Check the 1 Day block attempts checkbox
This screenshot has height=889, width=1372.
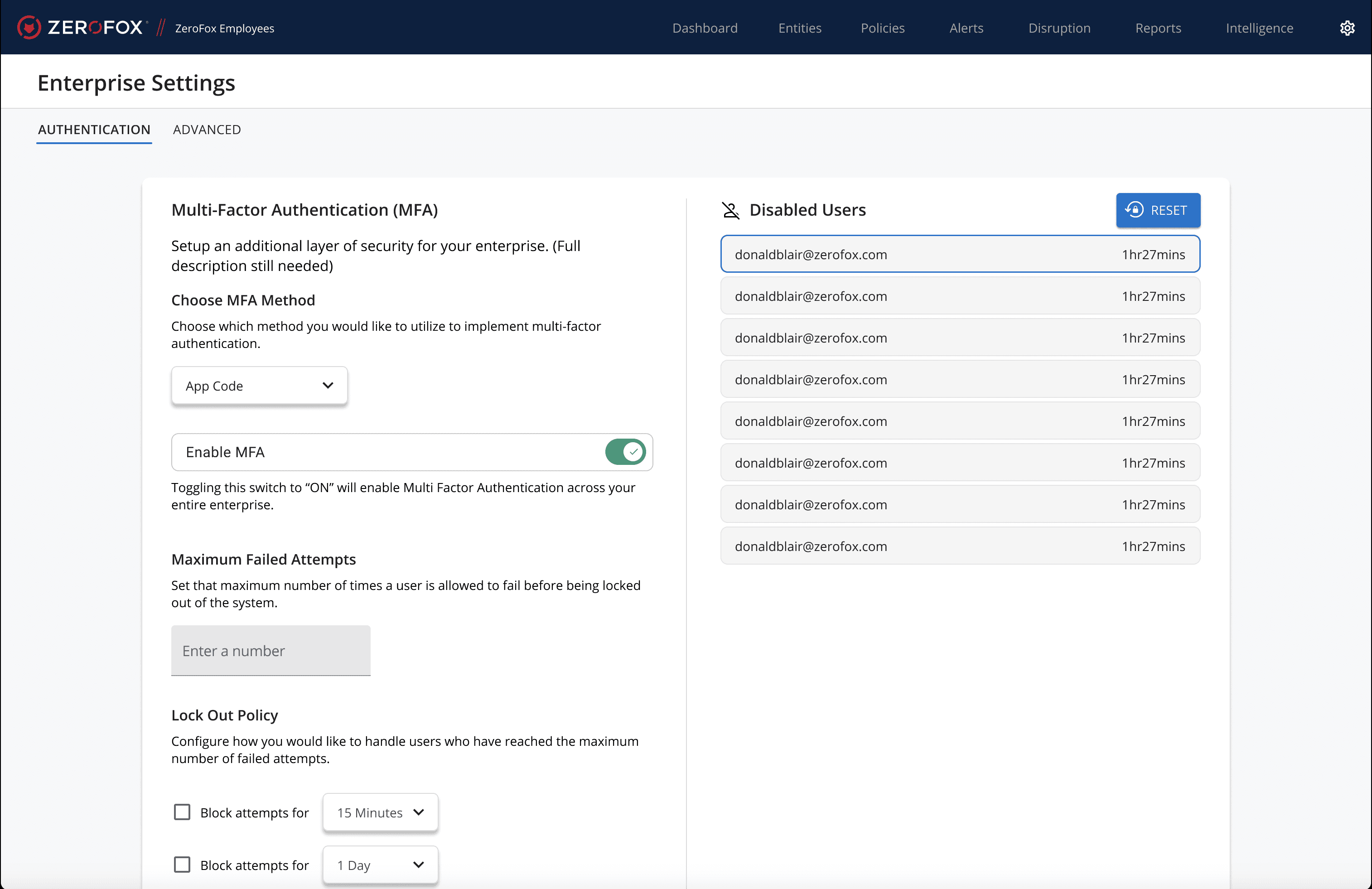click(x=182, y=865)
